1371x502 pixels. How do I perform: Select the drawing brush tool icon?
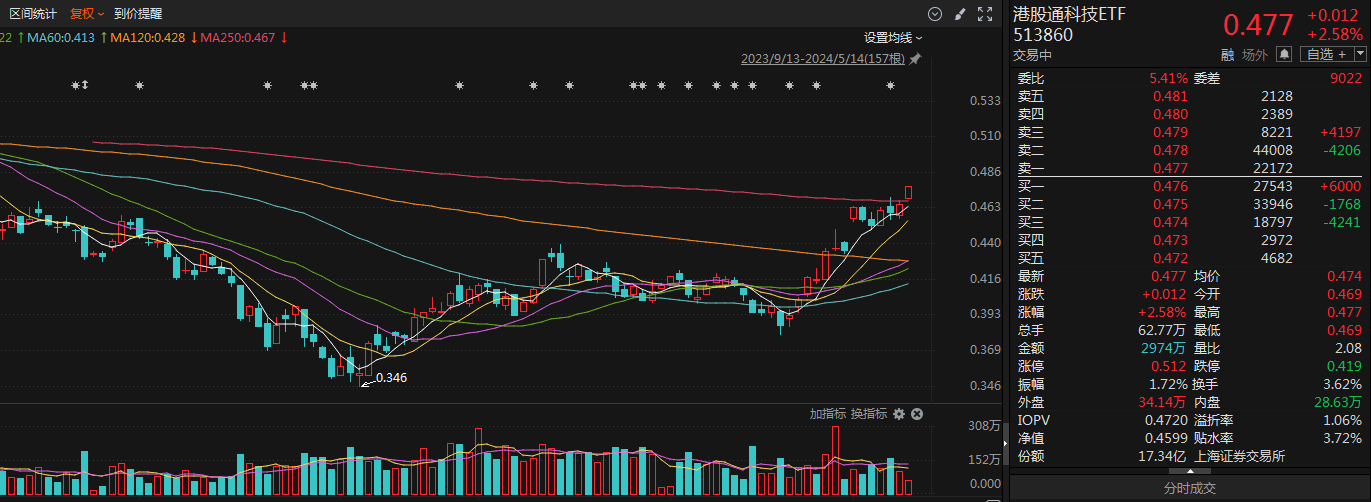click(960, 14)
